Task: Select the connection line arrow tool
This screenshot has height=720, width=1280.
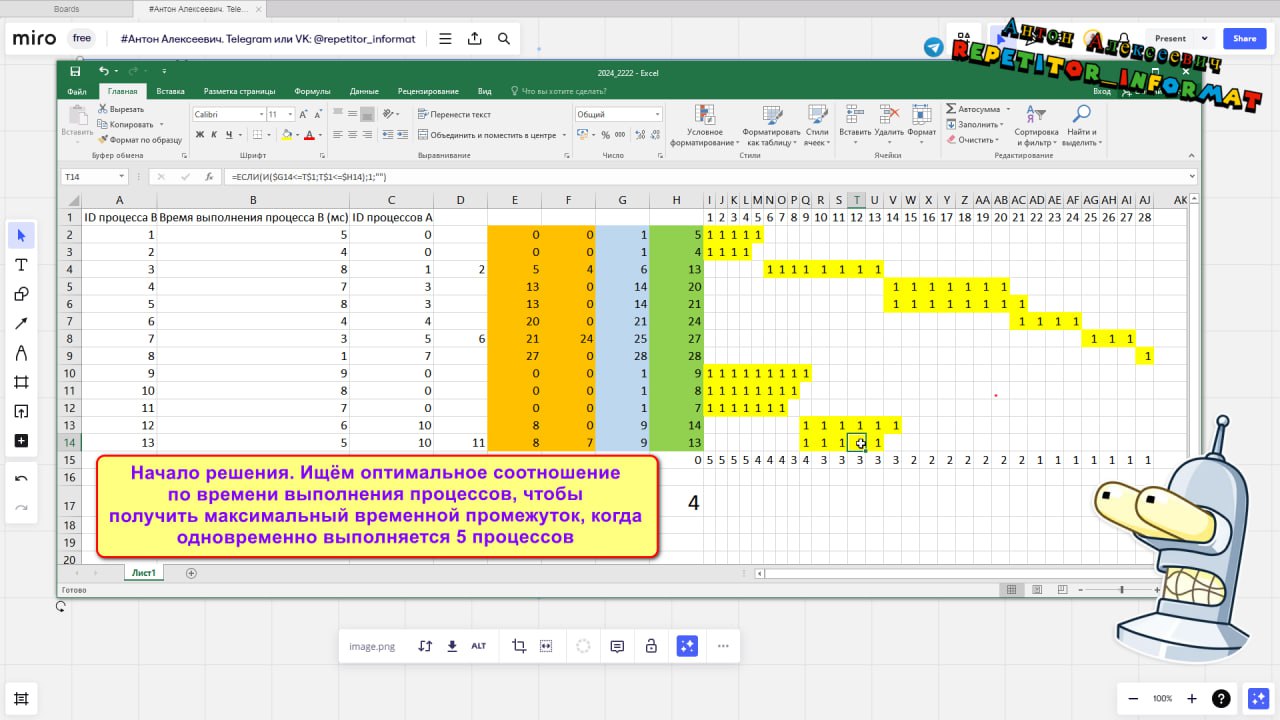Action: (21, 323)
